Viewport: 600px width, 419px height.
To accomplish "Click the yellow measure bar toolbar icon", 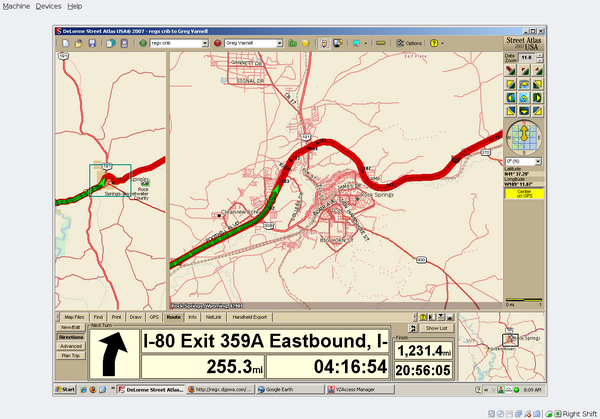I will (x=380, y=43).
